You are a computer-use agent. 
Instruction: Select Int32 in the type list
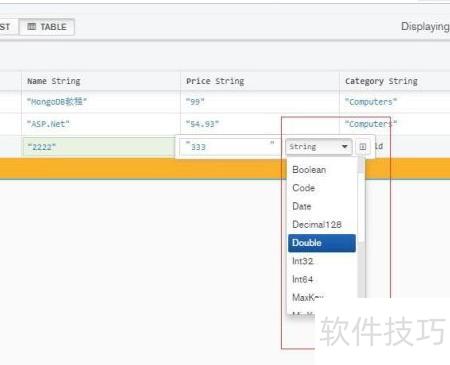pyautogui.click(x=322, y=261)
